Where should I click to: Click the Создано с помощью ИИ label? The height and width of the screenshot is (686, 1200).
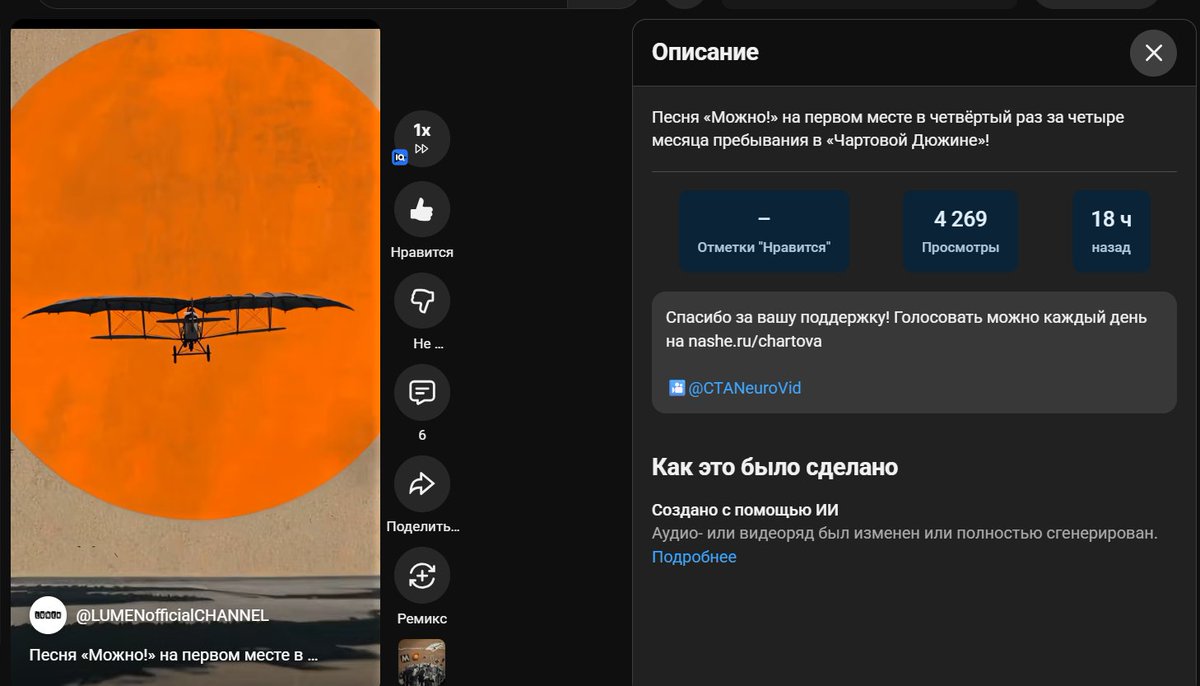[x=745, y=510]
